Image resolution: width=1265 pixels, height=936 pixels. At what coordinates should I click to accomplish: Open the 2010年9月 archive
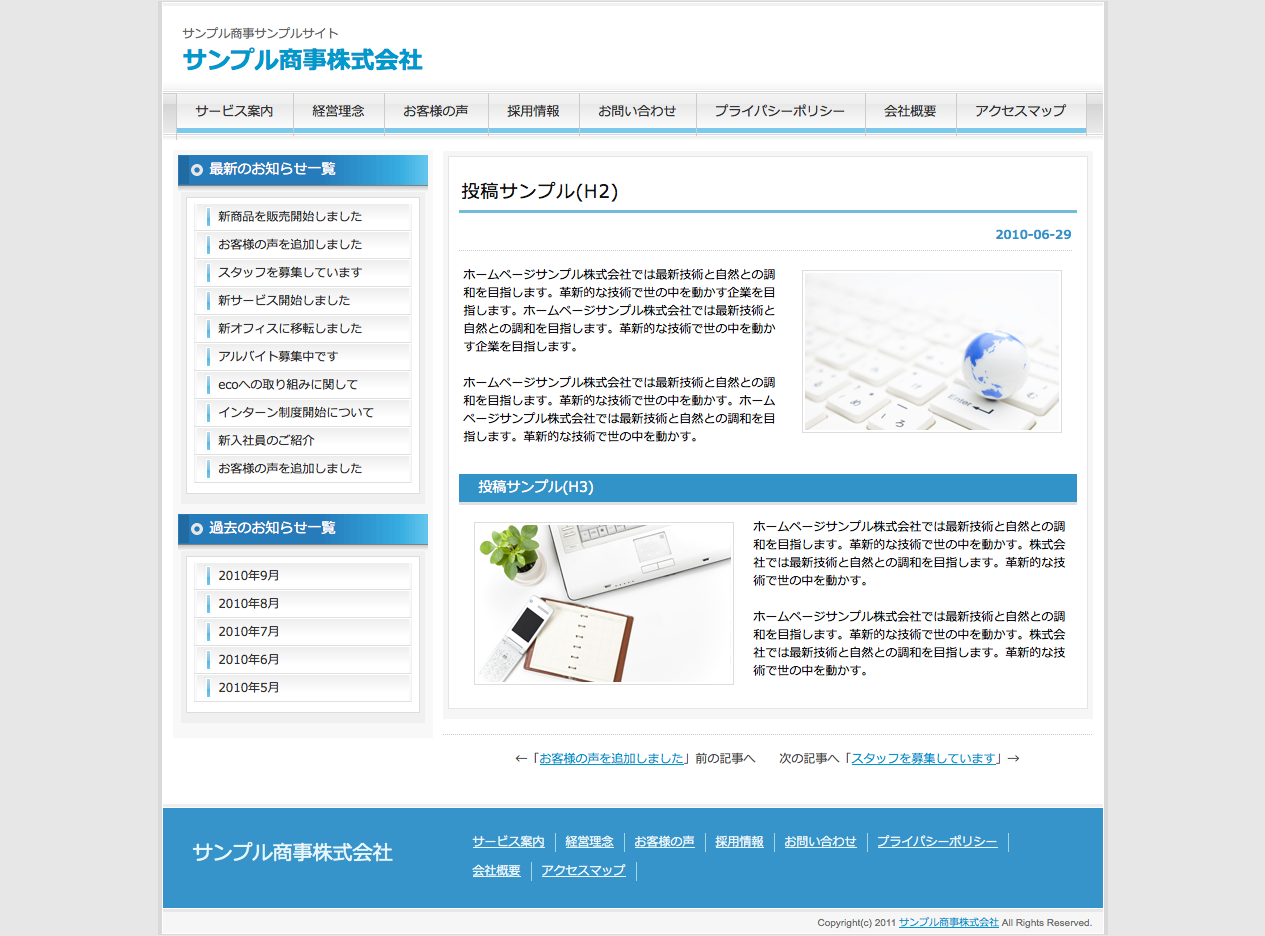[249, 576]
